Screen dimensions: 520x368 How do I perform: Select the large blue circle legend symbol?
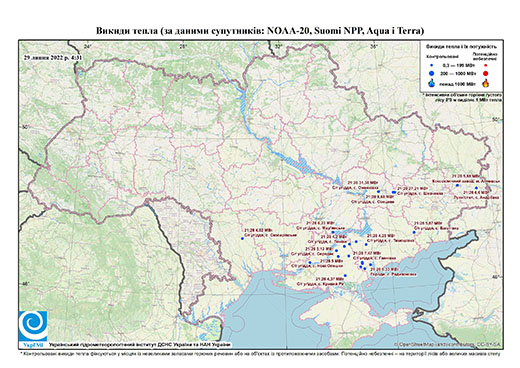(x=432, y=73)
